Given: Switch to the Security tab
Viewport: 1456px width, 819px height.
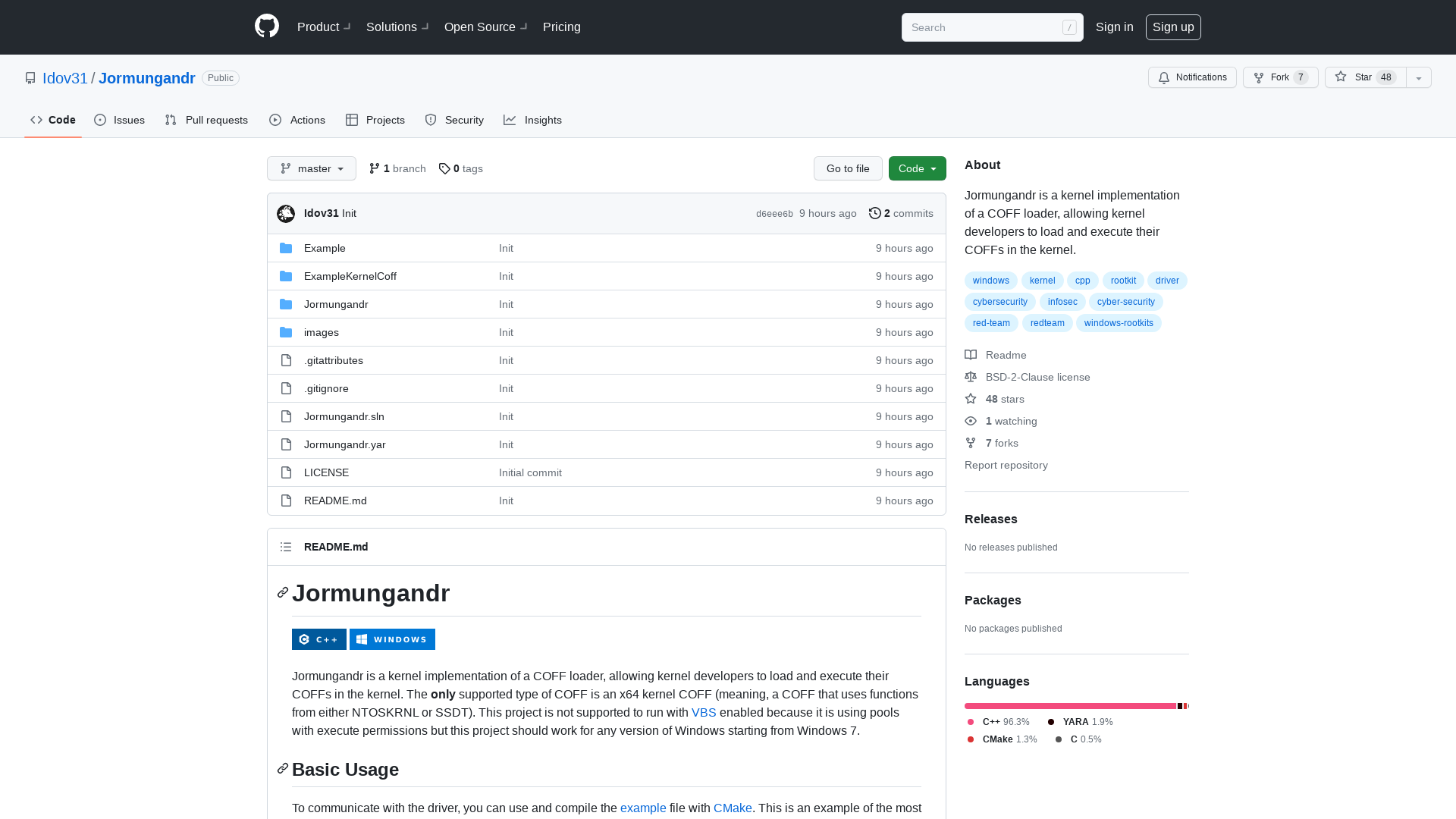Looking at the screenshot, I should [x=454, y=120].
